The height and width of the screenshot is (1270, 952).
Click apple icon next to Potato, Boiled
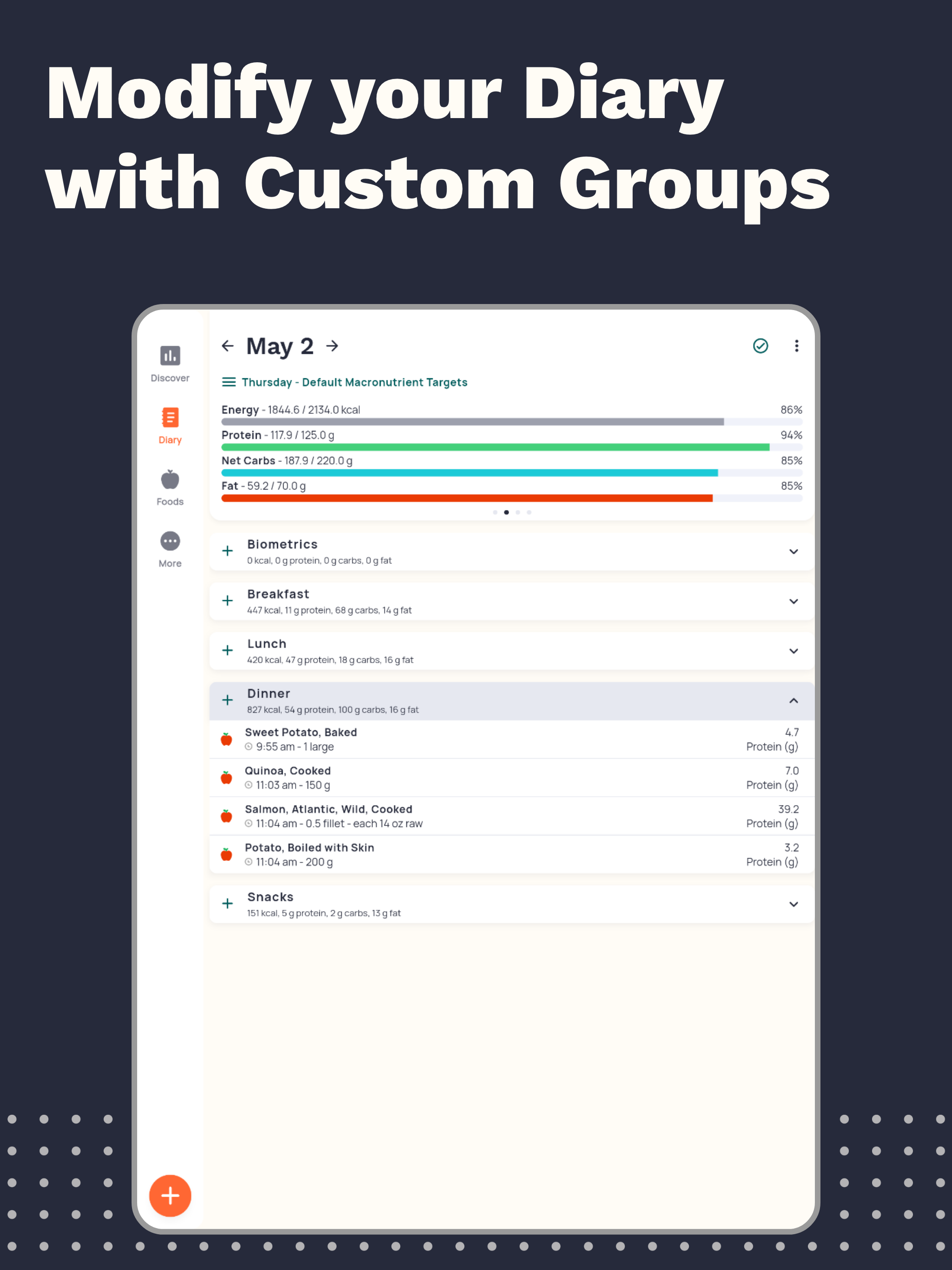click(227, 854)
